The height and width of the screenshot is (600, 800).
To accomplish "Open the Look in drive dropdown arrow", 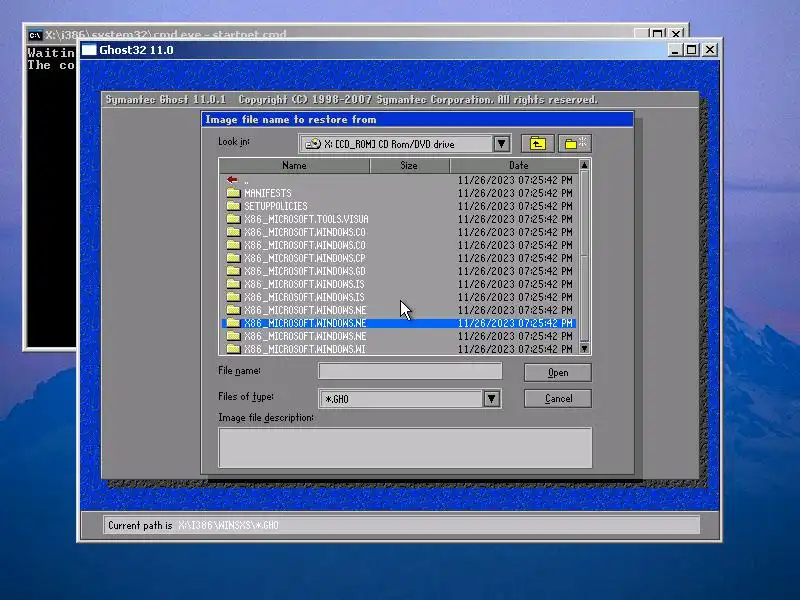I will [x=502, y=144].
